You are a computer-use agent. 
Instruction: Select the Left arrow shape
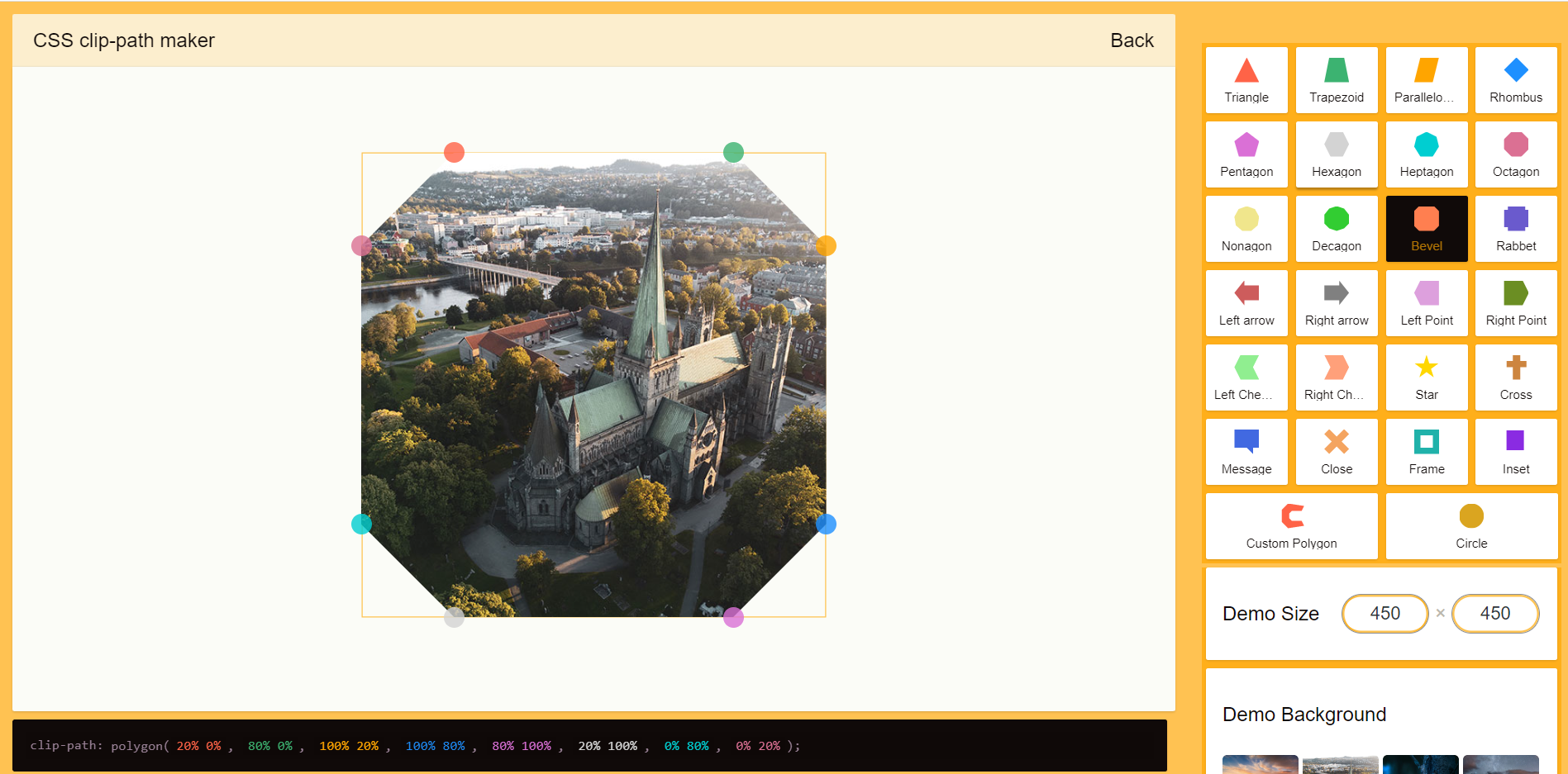coord(1246,303)
